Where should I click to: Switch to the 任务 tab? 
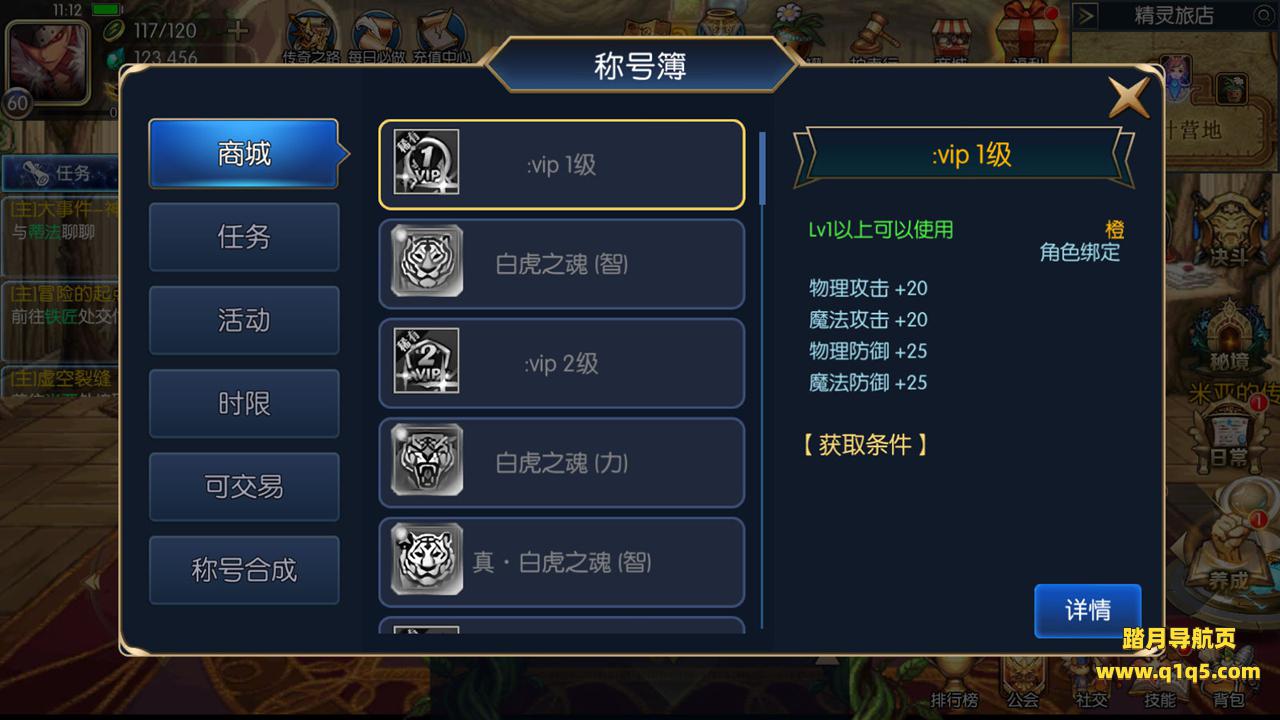244,237
